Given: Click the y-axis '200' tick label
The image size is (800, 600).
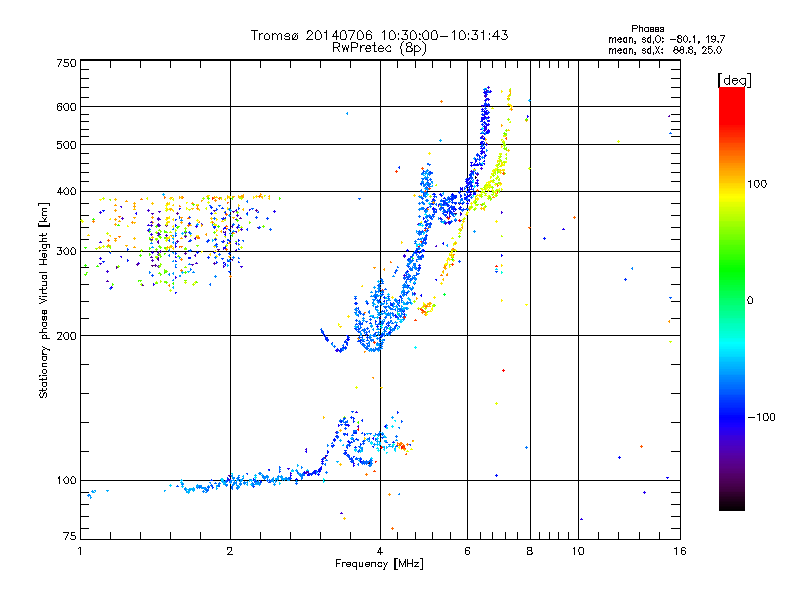Looking at the screenshot, I should [67, 336].
